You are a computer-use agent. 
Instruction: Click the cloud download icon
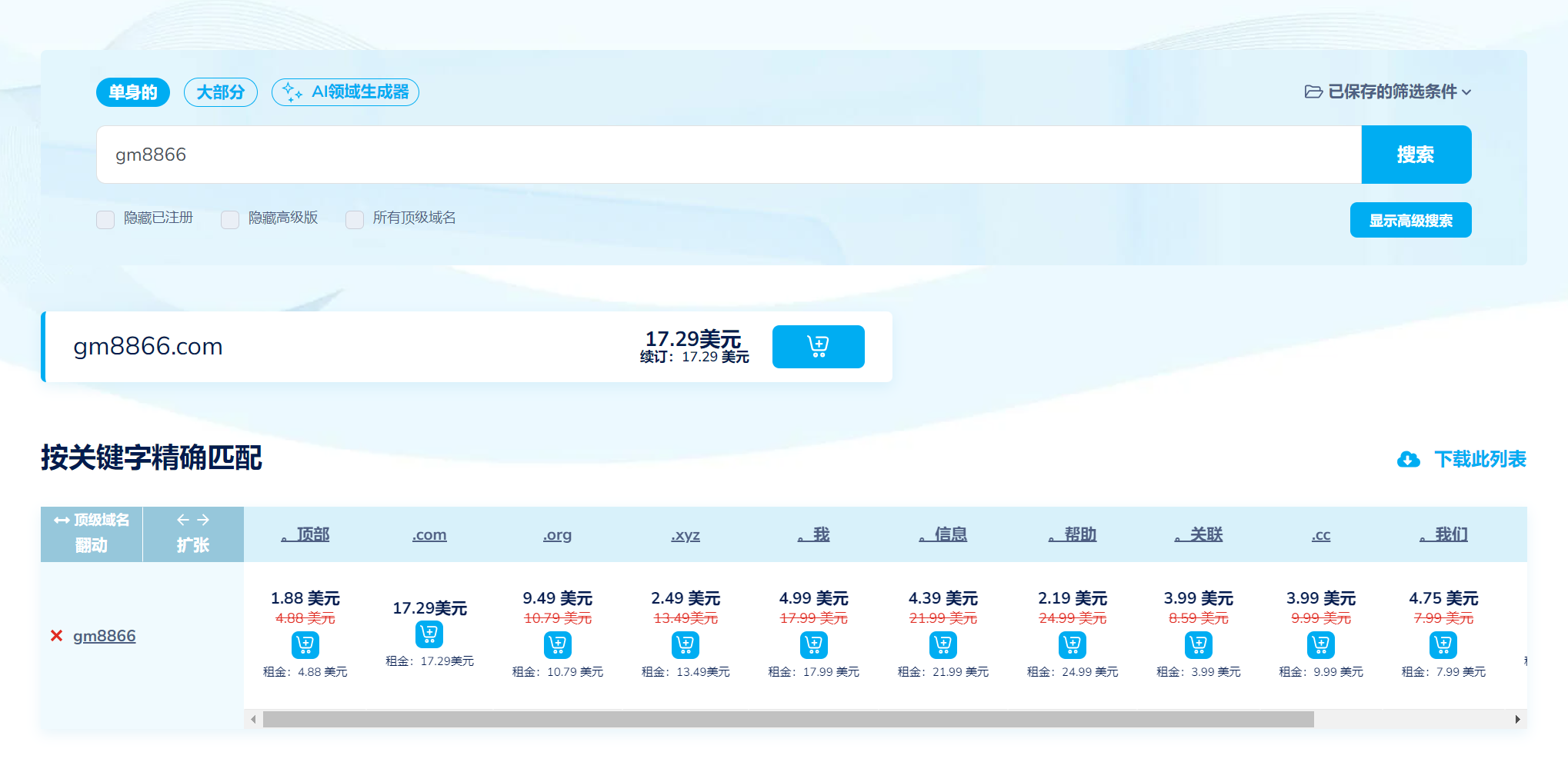(1409, 459)
